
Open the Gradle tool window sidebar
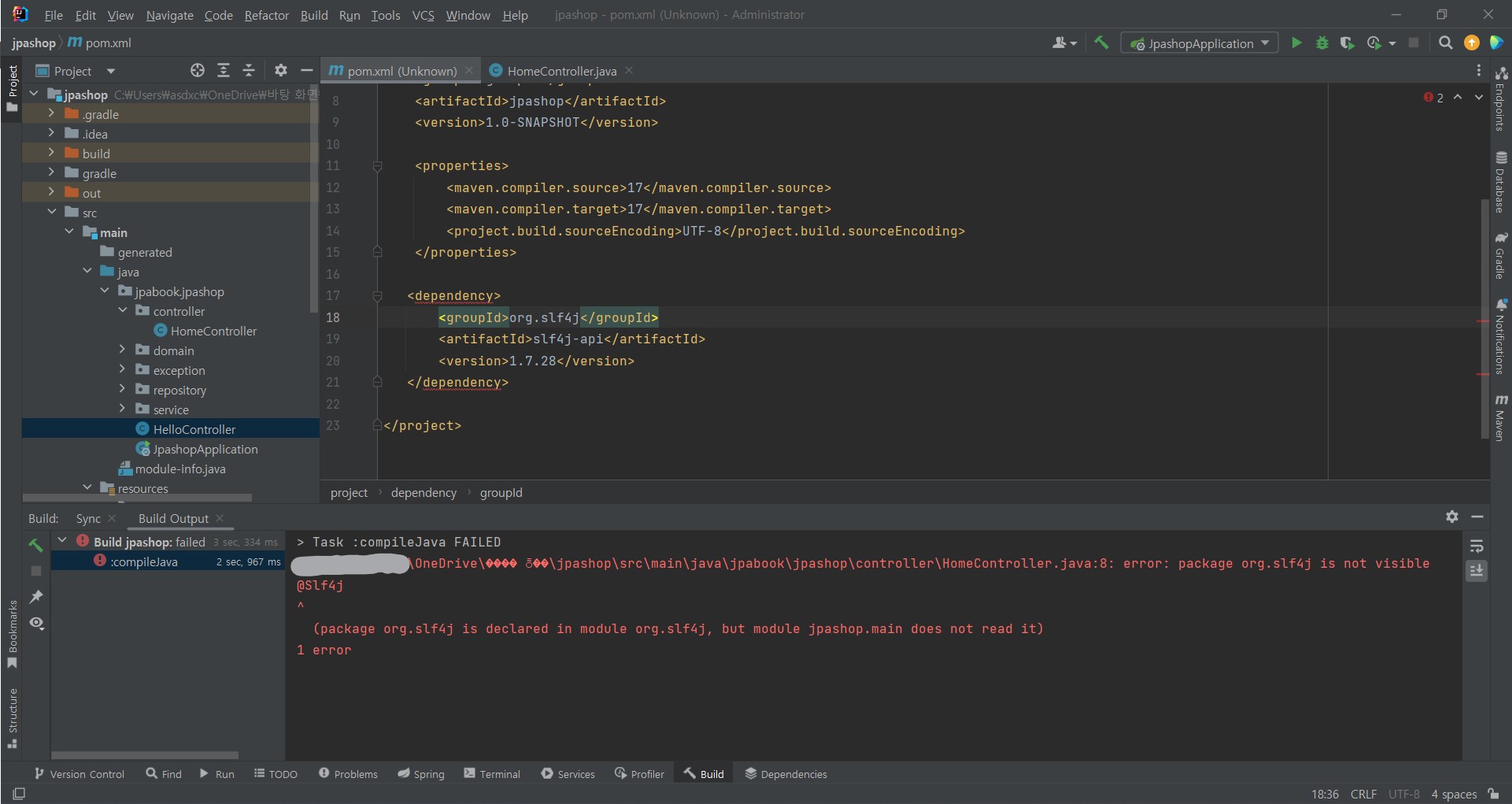[x=1501, y=255]
